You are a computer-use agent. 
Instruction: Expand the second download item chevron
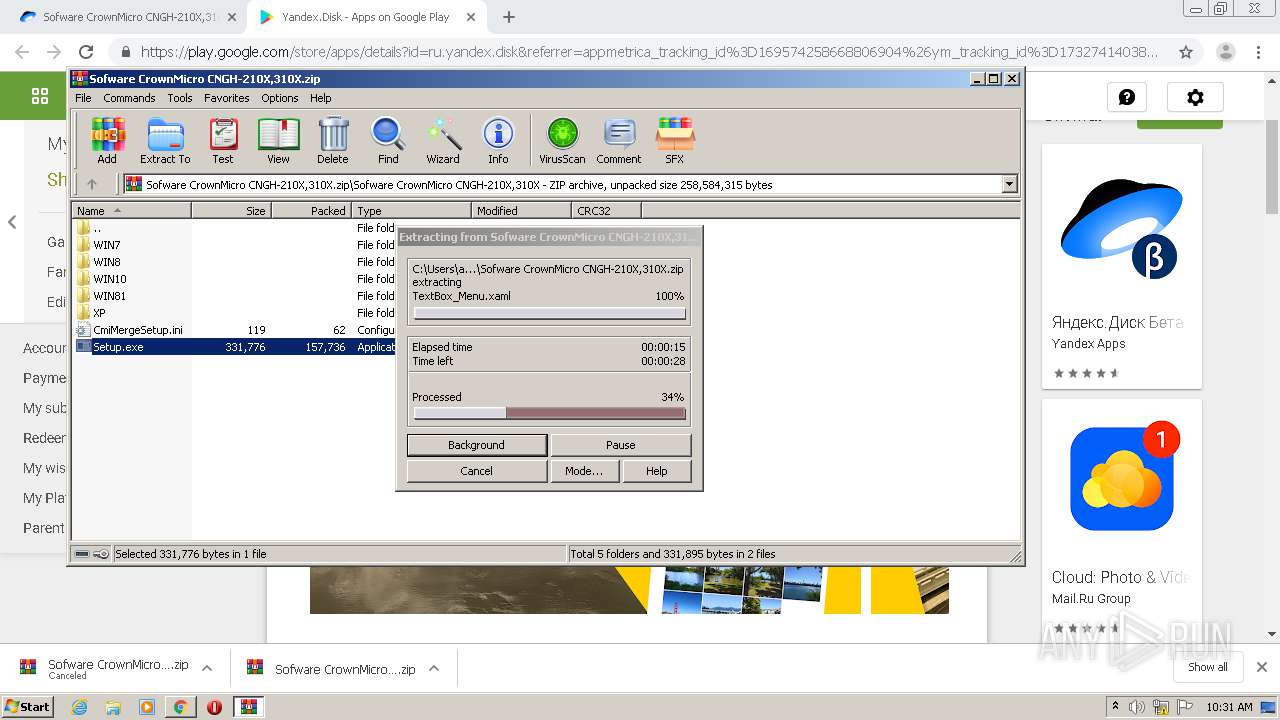[x=434, y=668]
